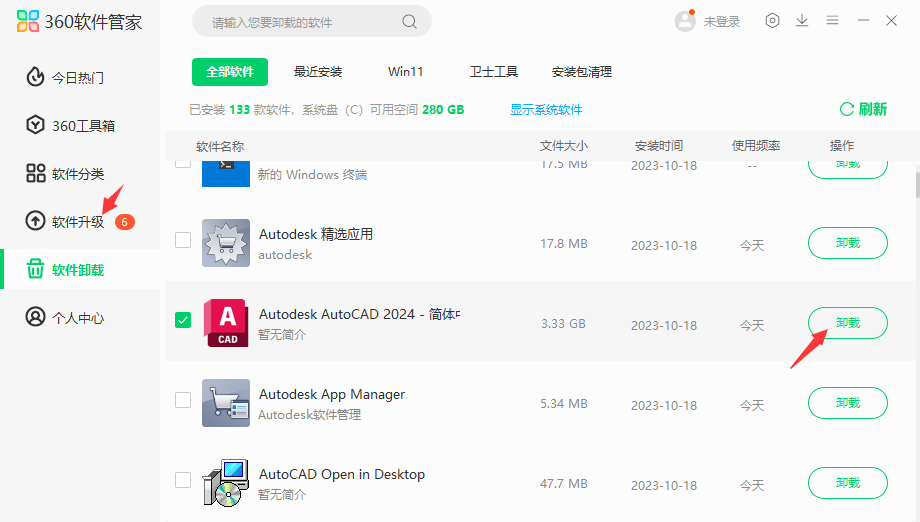Click the AutoCAD 2024 red A icon
Viewport: 920px width, 522px height.
click(x=226, y=323)
